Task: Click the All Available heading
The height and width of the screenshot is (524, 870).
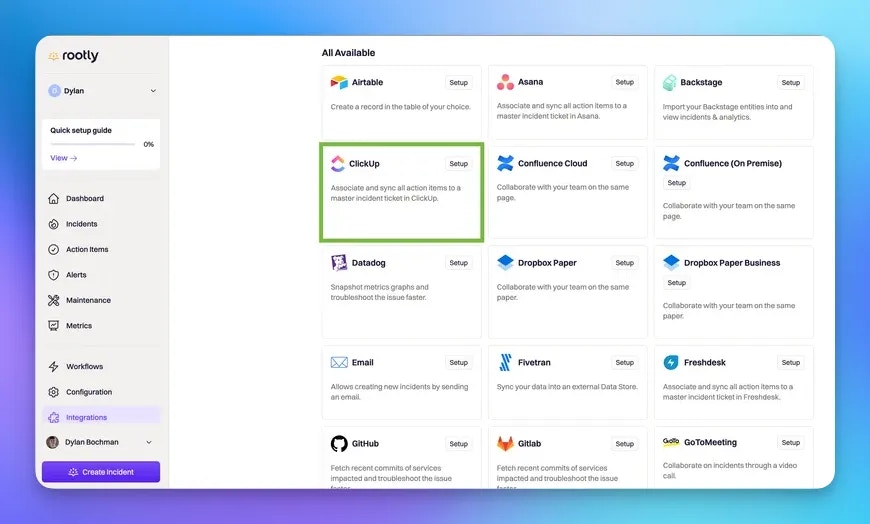Action: 348,53
